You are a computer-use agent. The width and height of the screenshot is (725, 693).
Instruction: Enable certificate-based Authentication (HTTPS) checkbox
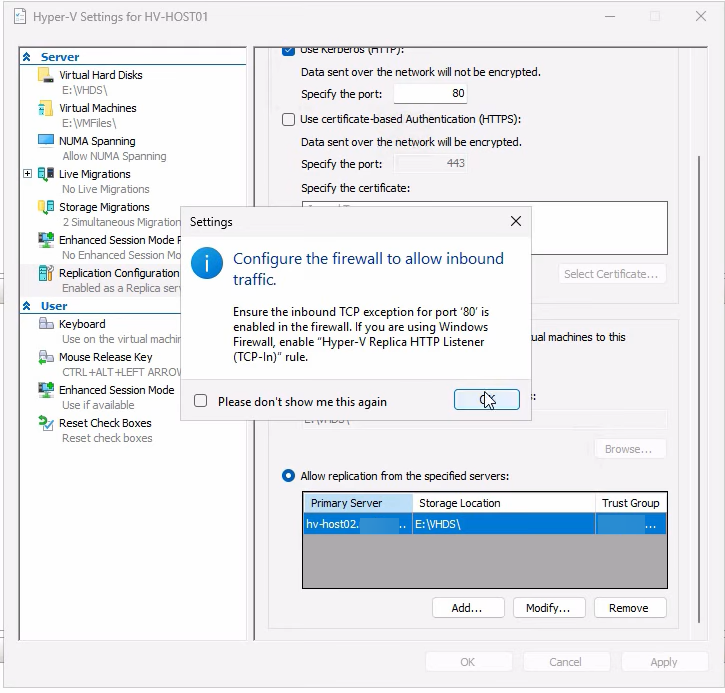point(288,119)
